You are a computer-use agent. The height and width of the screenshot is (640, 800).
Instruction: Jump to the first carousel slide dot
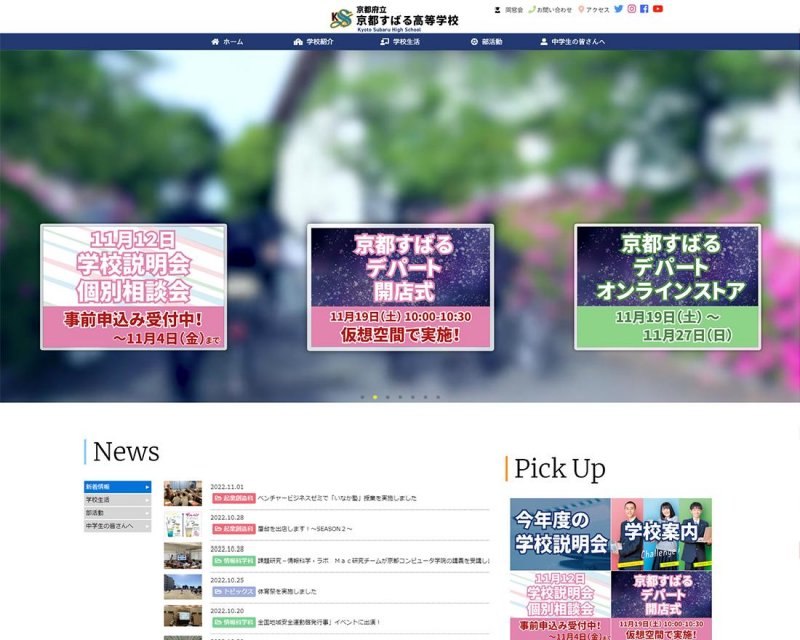click(362, 397)
